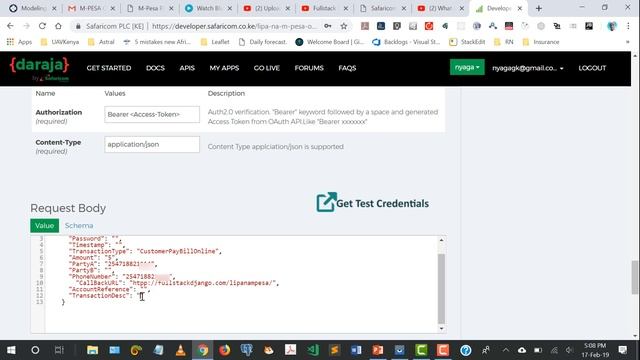This screenshot has height=360, width=640.
Task: Open pgAdmin elephant icon in taskbar
Action: [x=247, y=350]
